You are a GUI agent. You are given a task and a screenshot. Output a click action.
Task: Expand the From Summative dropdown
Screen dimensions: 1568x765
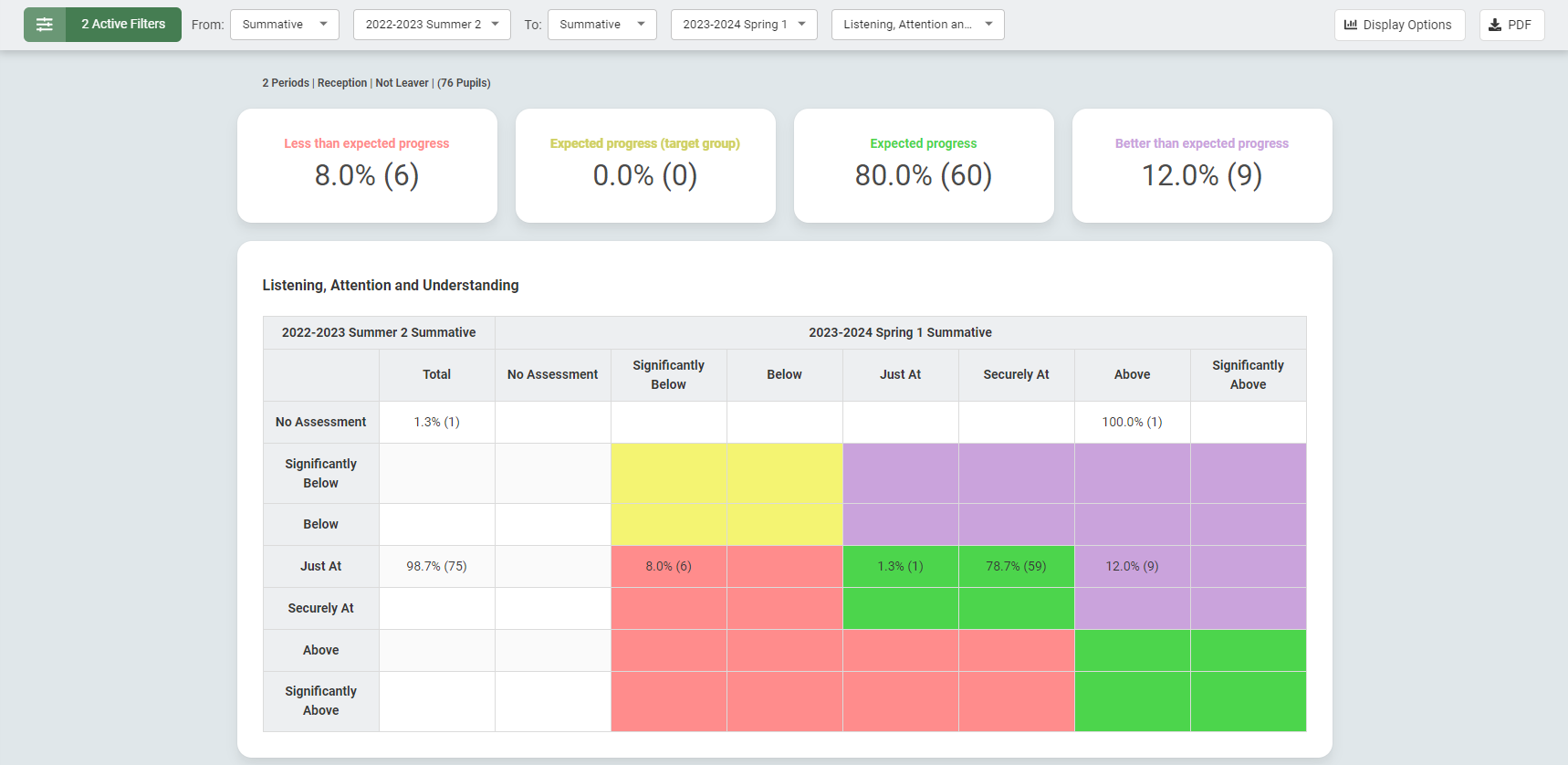(284, 25)
